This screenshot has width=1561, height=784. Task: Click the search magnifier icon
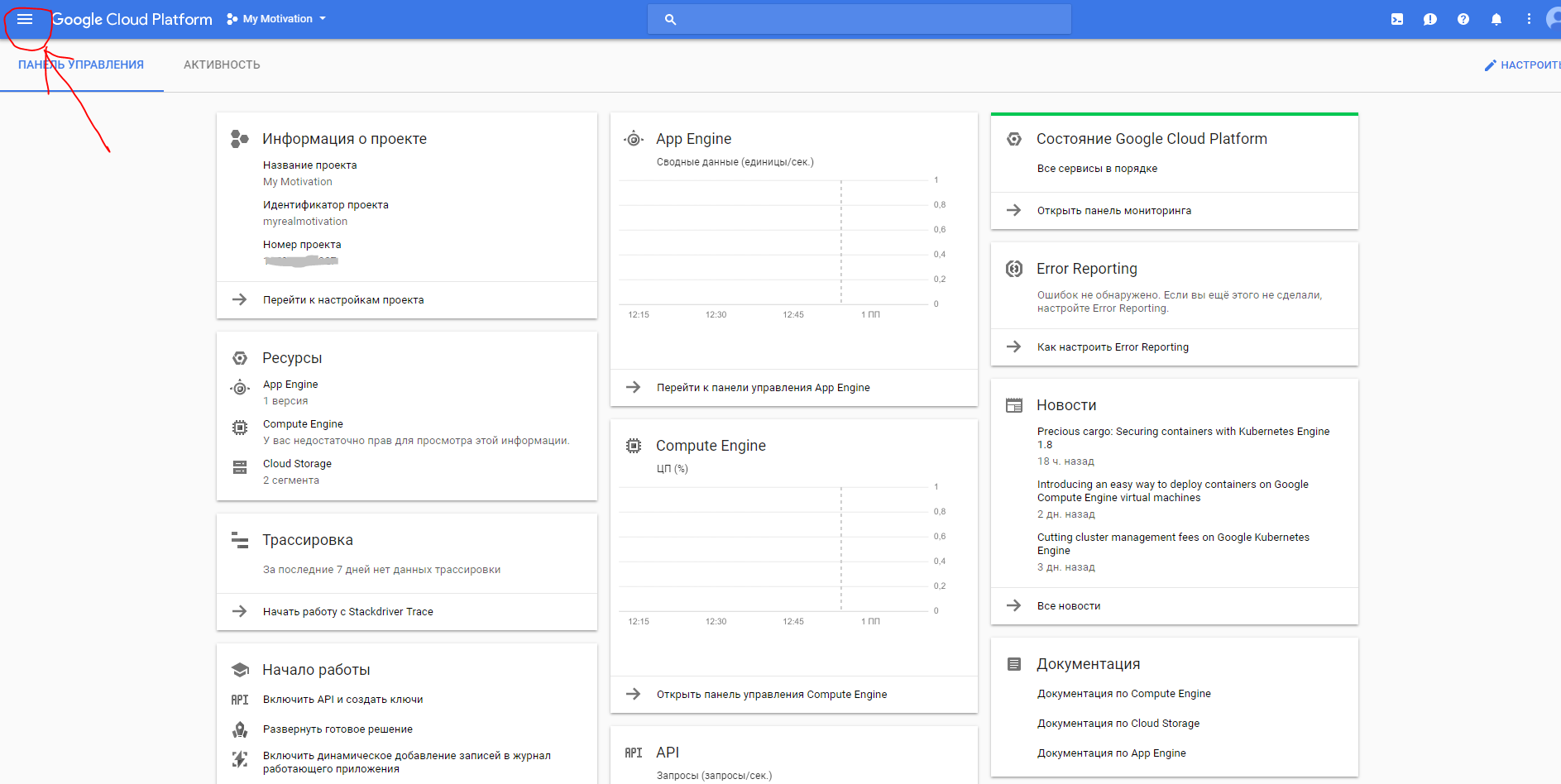(x=670, y=19)
